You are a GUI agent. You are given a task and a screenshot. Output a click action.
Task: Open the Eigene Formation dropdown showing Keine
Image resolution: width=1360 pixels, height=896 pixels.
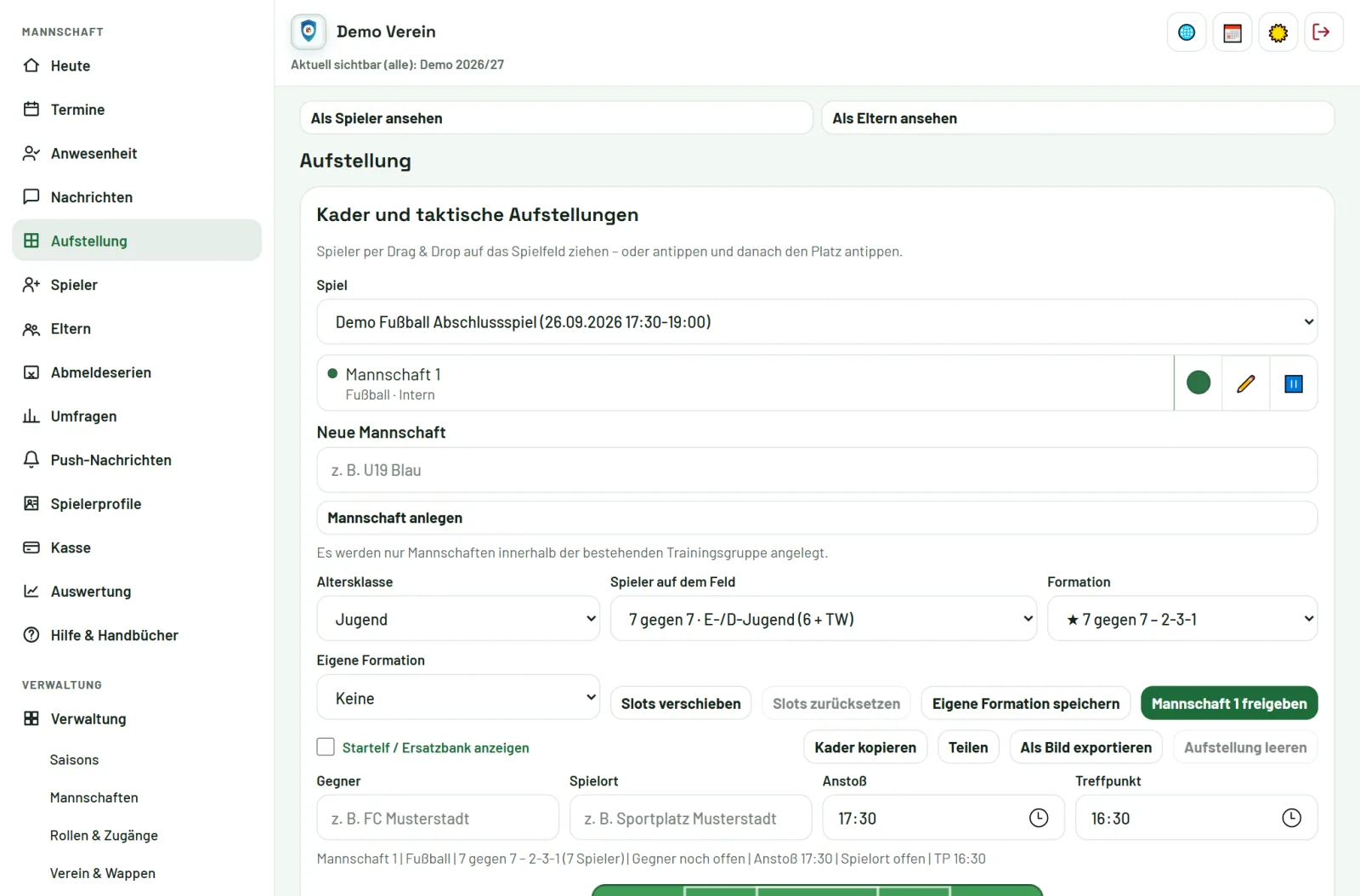coord(458,698)
